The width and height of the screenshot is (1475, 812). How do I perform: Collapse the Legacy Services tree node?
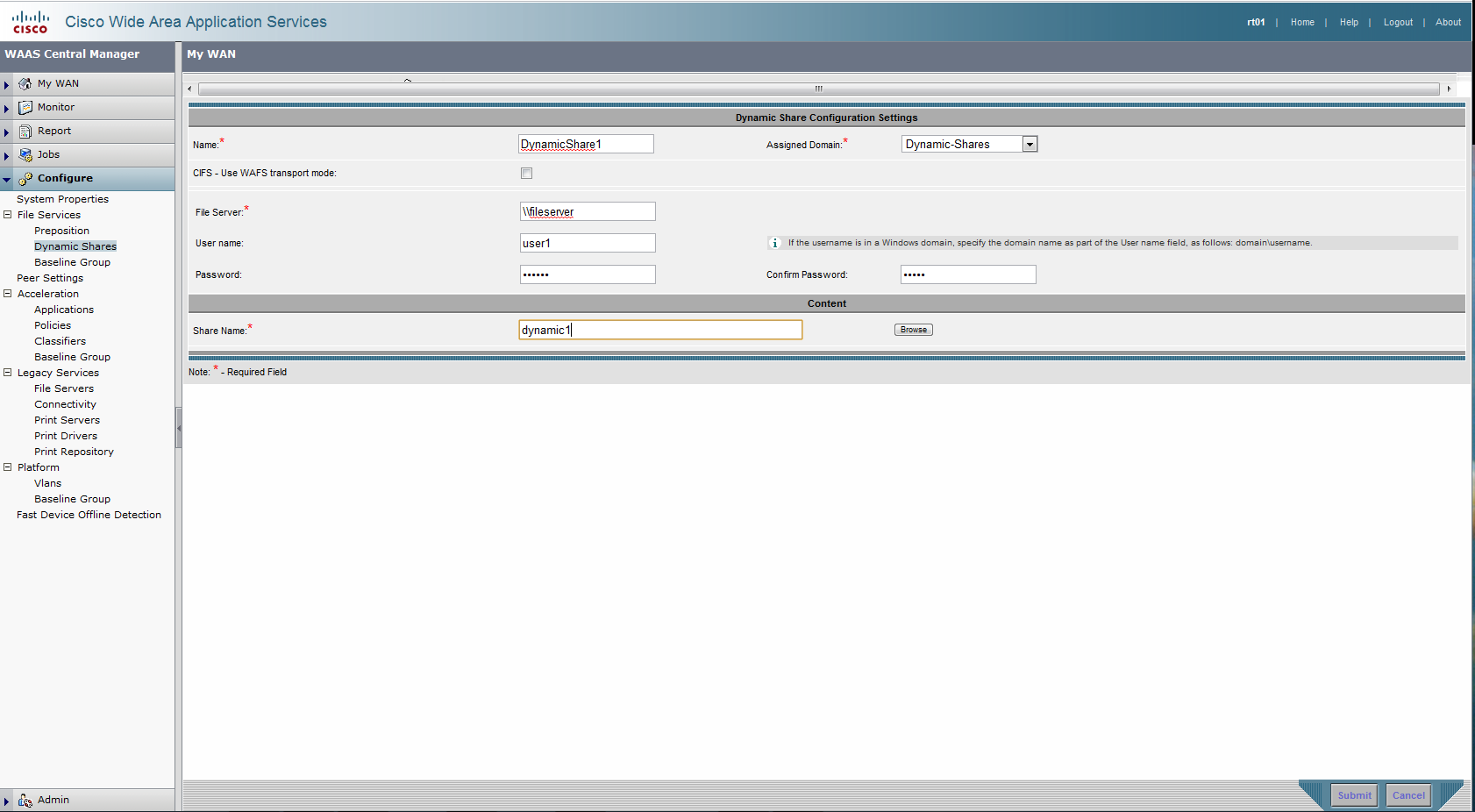(8, 373)
